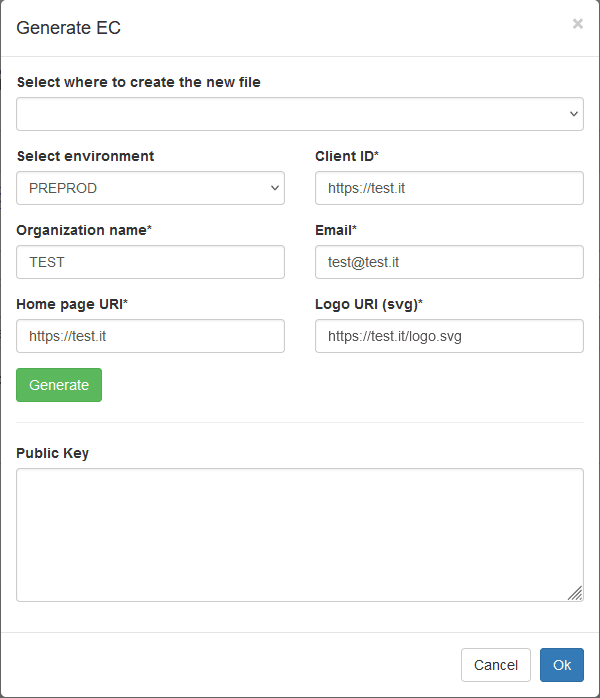The image size is (600, 698).
Task: Focus the Logo URI svg field
Action: click(449, 336)
